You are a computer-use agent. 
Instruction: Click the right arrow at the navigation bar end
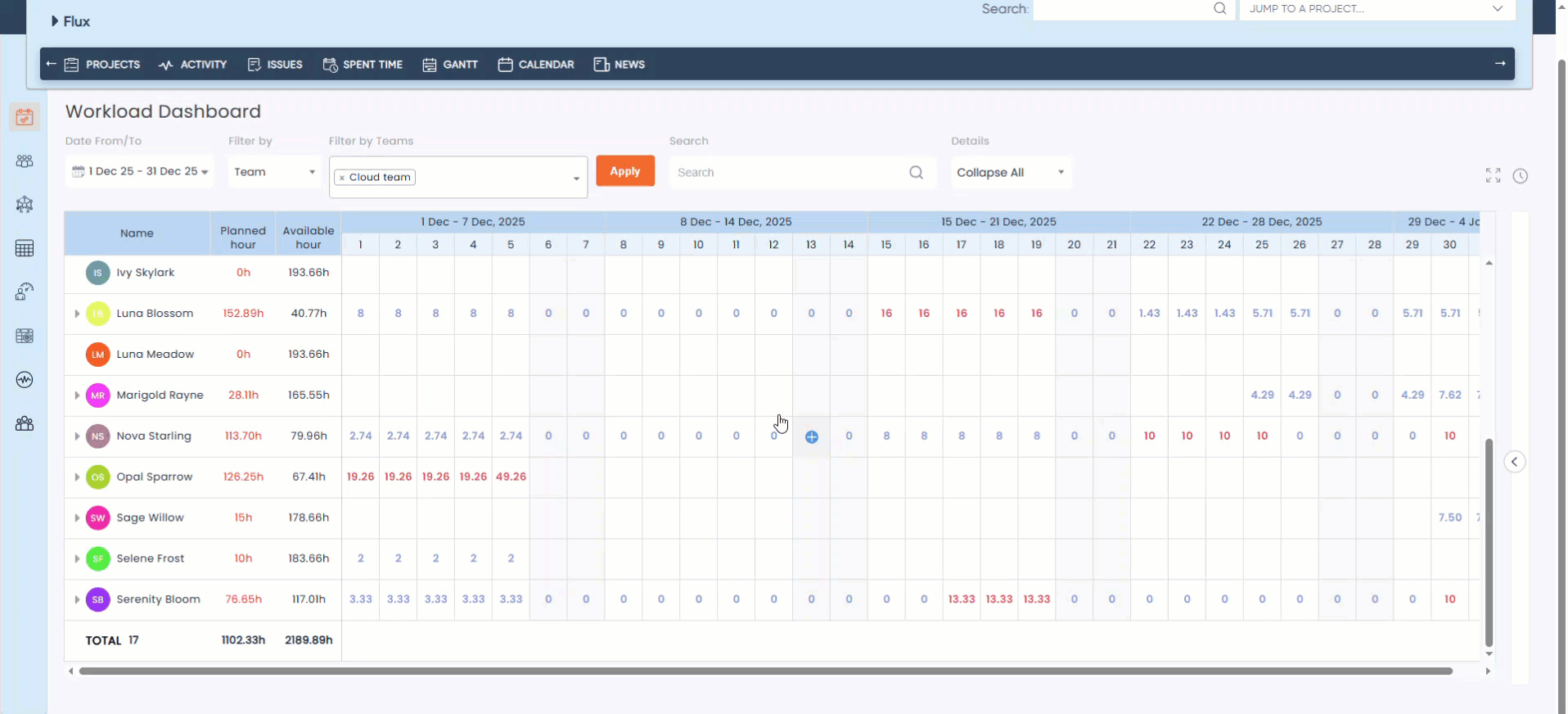[1500, 64]
